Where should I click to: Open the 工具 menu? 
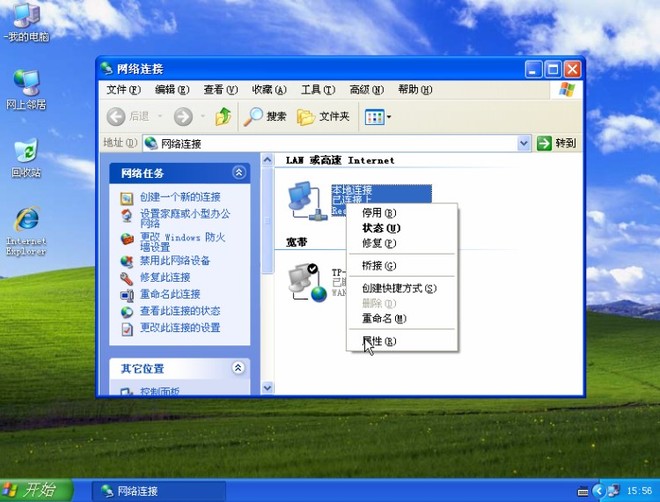point(318,90)
